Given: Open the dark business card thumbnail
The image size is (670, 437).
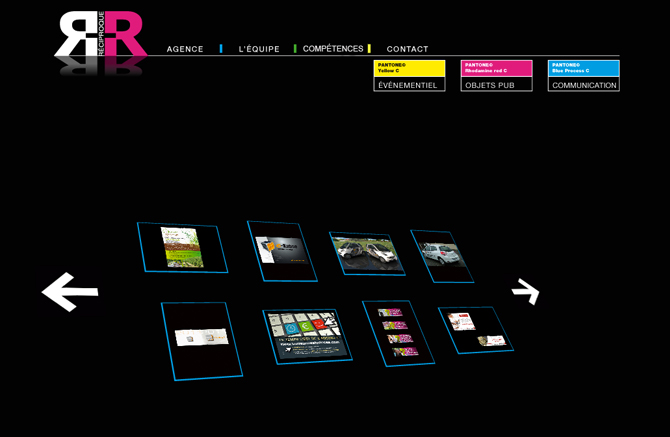Looking at the screenshot, I should click(x=282, y=251).
